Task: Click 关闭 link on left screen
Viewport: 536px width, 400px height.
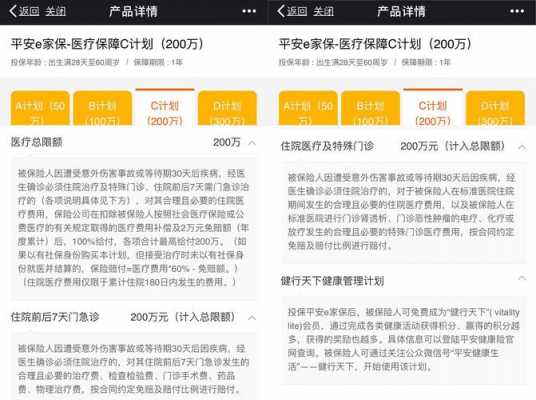Action: [x=55, y=12]
